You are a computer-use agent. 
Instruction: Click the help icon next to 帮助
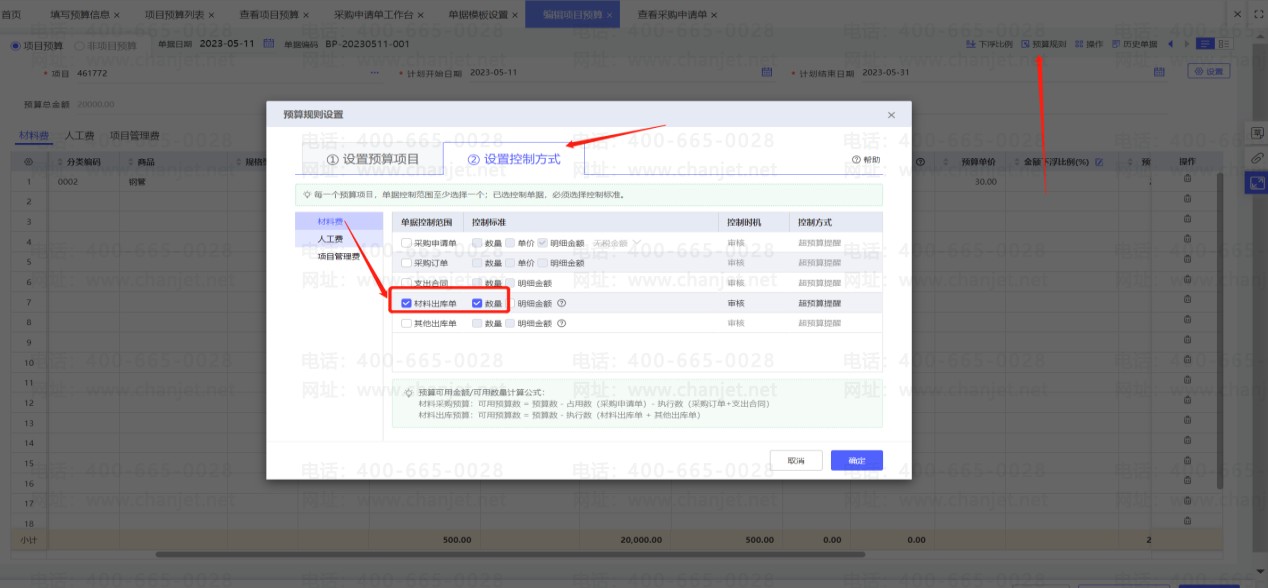pos(857,159)
